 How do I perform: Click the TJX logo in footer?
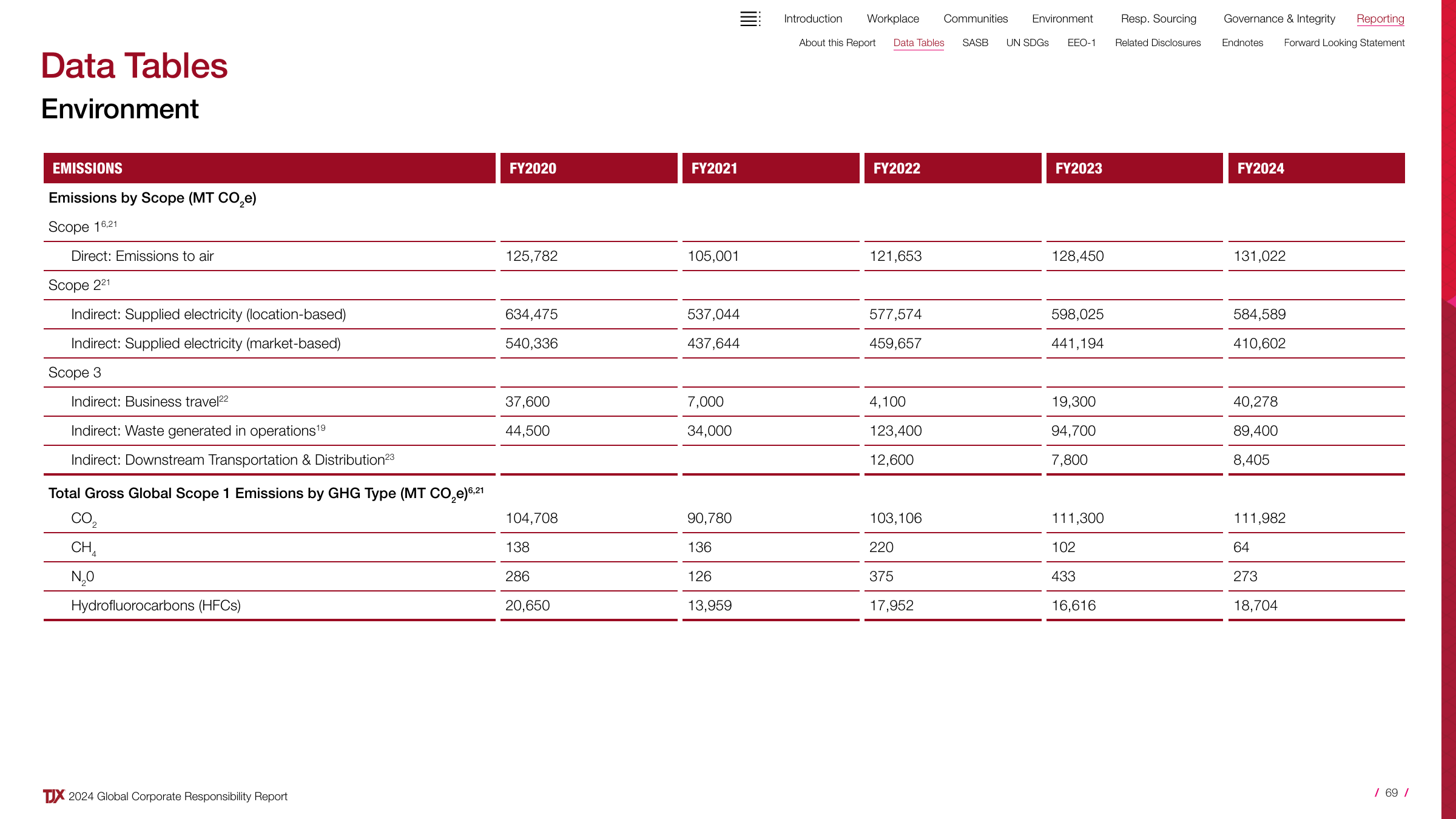(x=53, y=796)
